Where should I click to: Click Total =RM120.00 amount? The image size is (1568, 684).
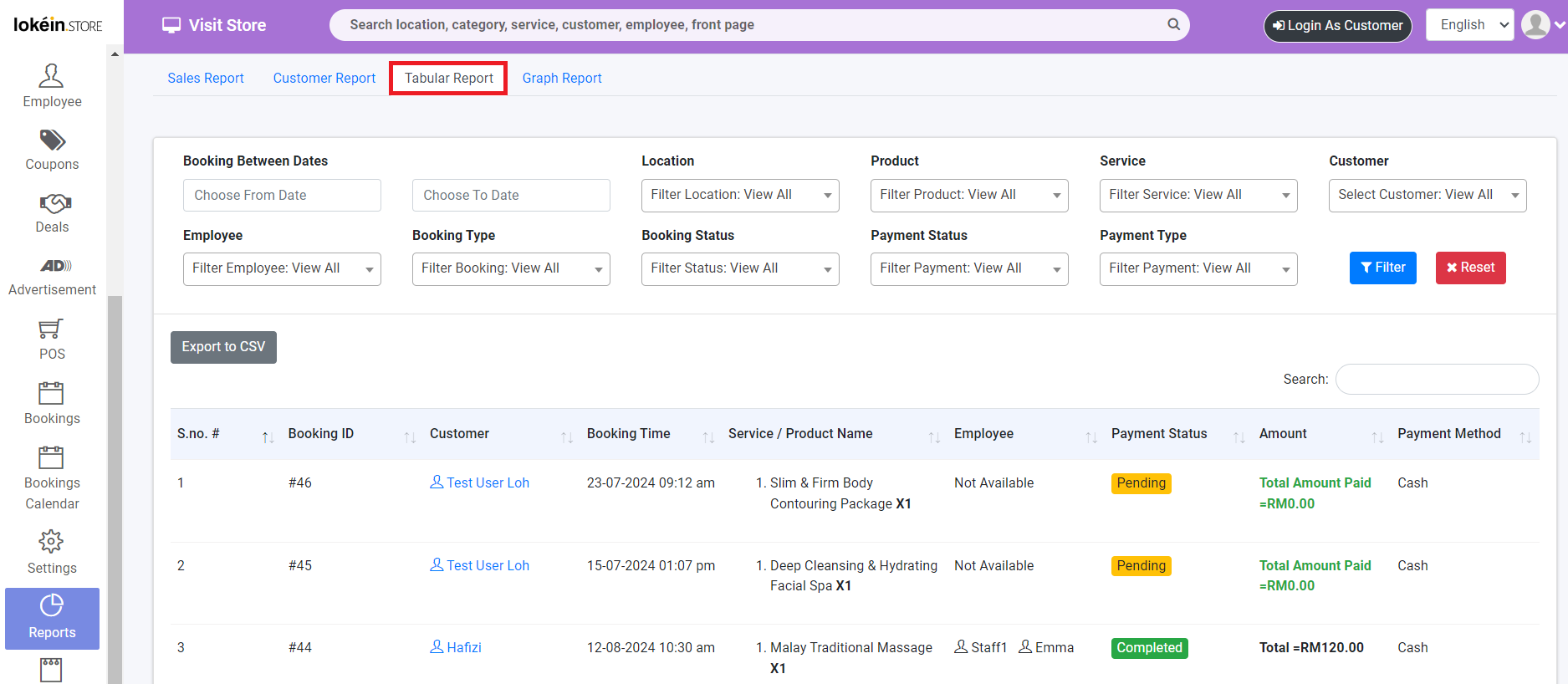pos(1311,647)
